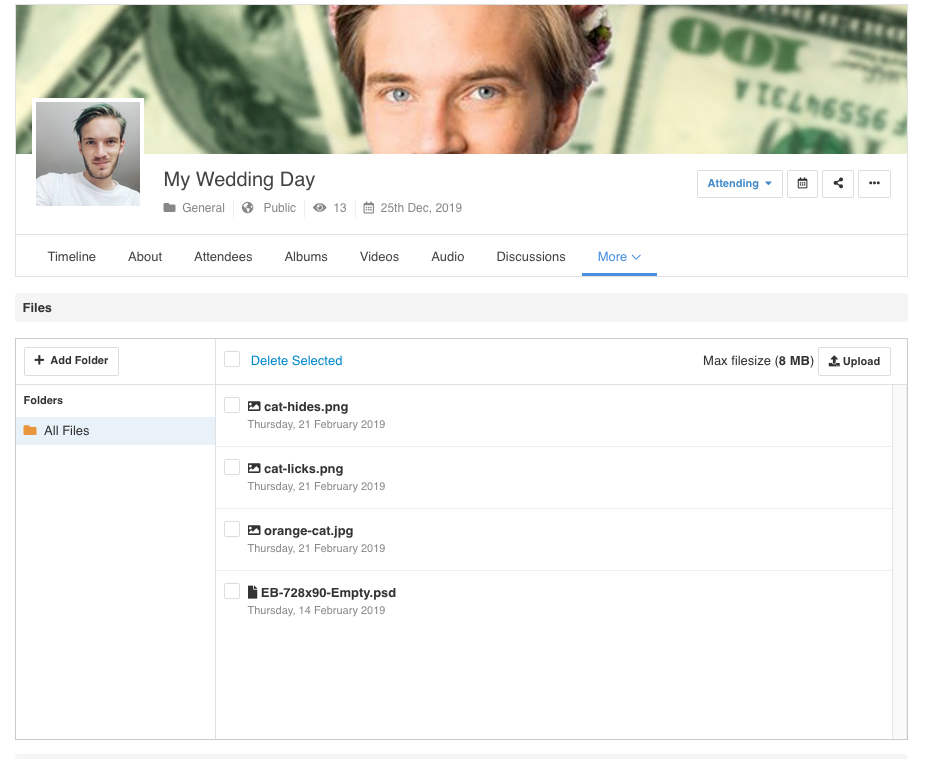Click the views count 13
This screenshot has width=925, height=759.
point(340,208)
